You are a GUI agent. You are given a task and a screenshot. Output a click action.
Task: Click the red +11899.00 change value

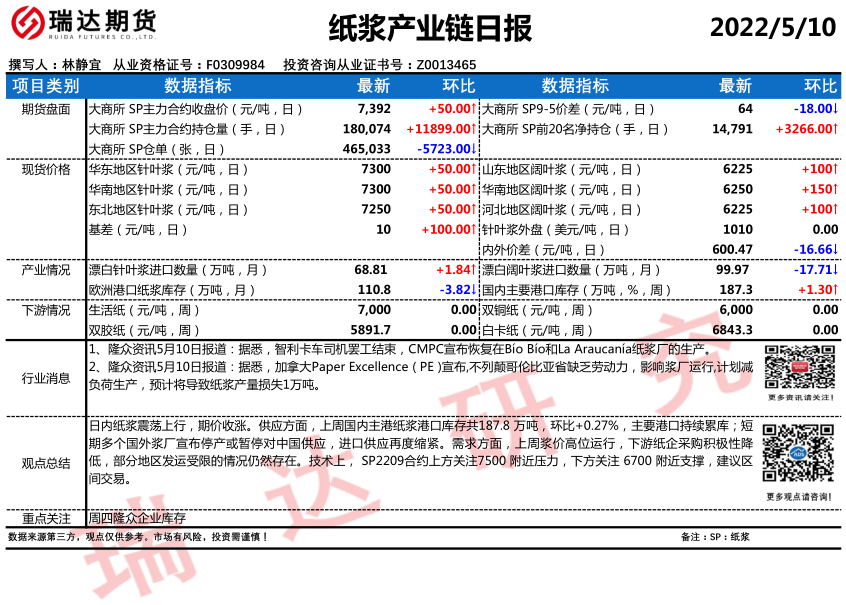pos(440,129)
